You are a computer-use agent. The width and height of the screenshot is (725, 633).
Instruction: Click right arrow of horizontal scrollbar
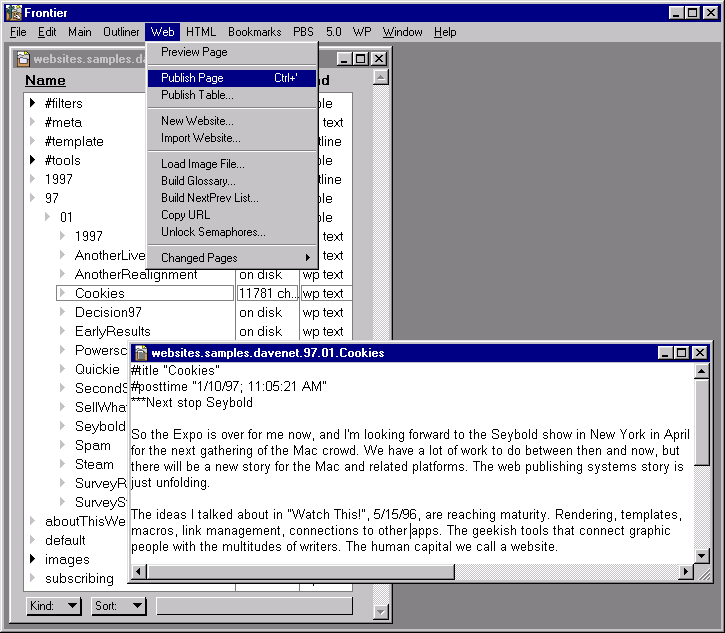685,571
